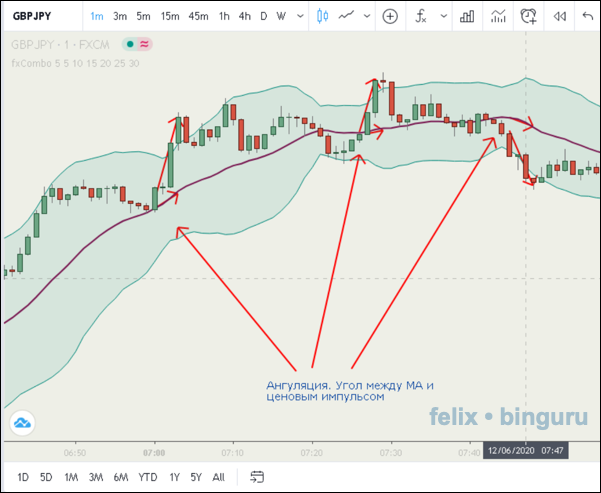This screenshot has width=601, height=493.
Task: Select the 1m timeframe
Action: click(96, 16)
